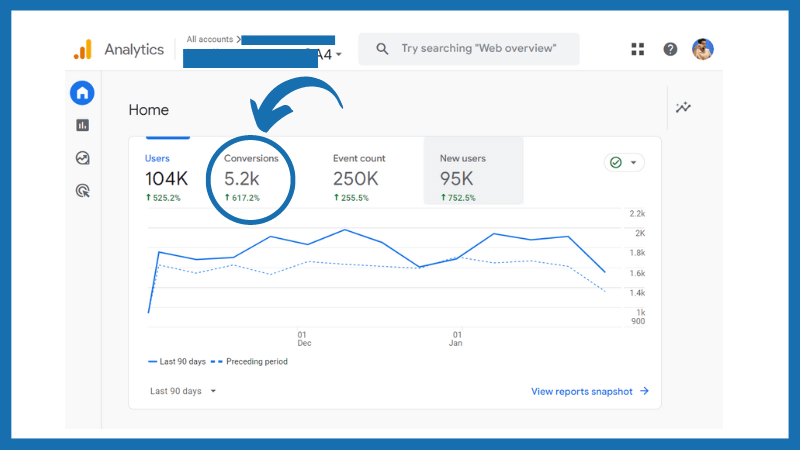
Task: Click the user profile avatar
Action: [x=704, y=49]
